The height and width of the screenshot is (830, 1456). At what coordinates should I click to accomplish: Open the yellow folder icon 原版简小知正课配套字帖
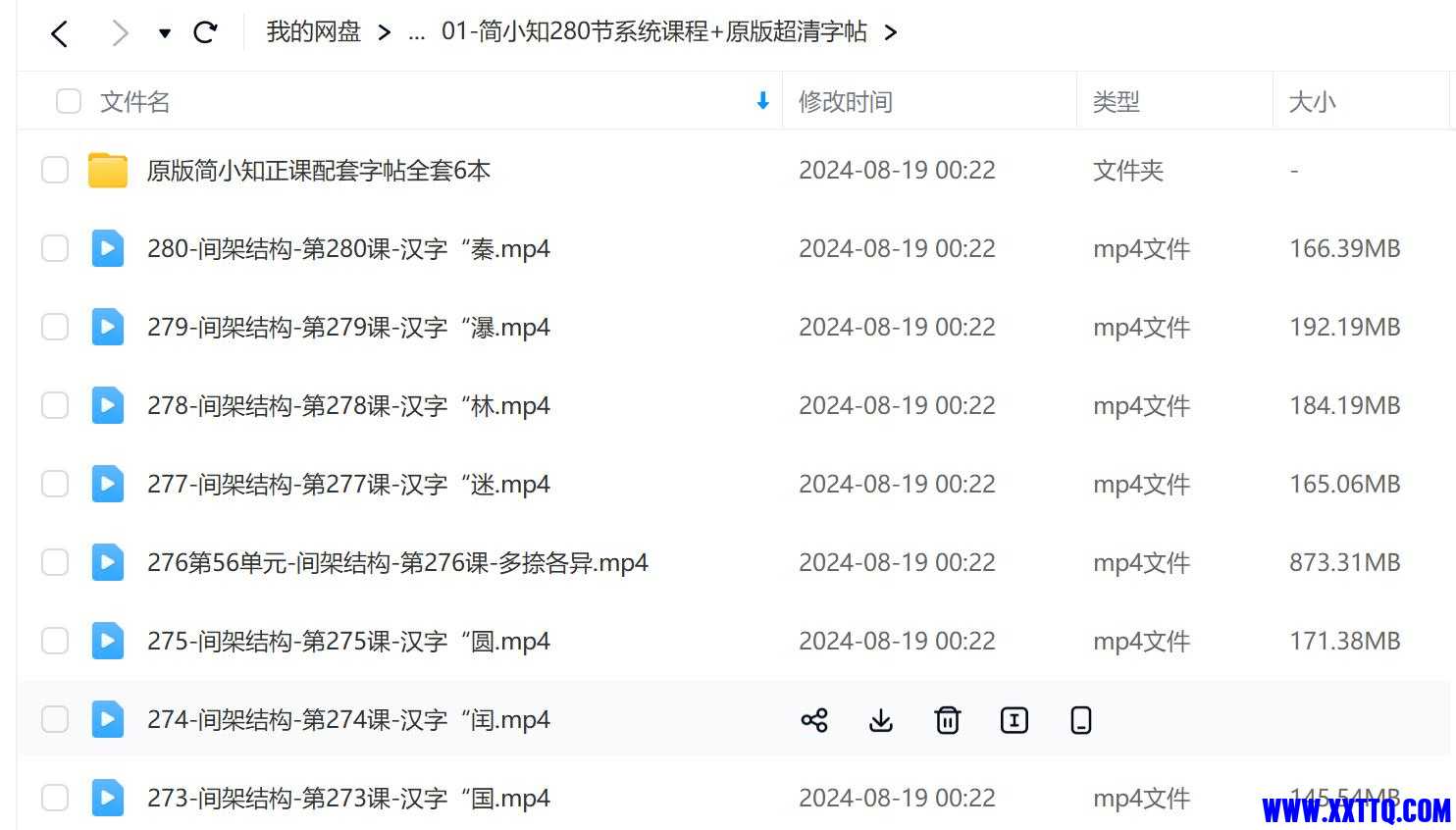(108, 170)
